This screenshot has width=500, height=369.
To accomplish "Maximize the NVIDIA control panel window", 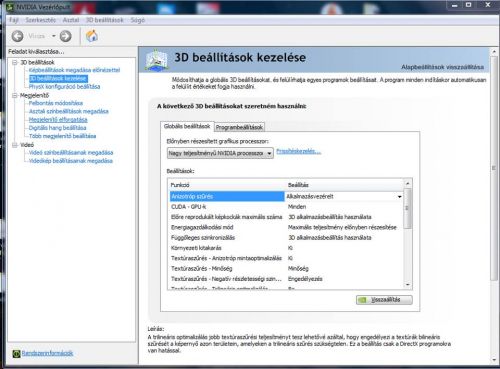I will (x=469, y=5).
